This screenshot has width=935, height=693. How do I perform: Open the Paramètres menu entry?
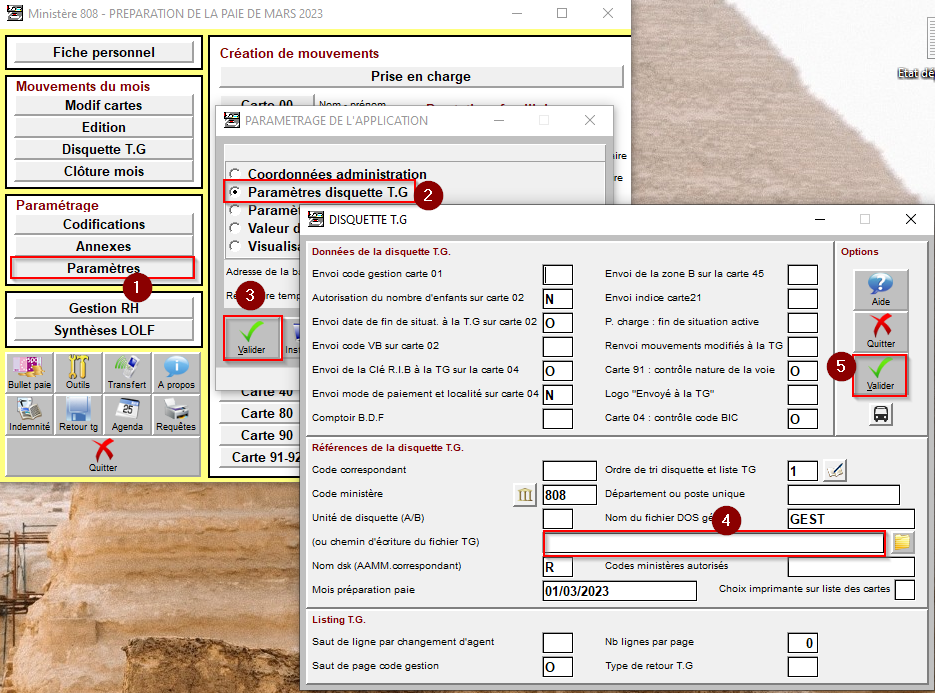click(x=103, y=268)
